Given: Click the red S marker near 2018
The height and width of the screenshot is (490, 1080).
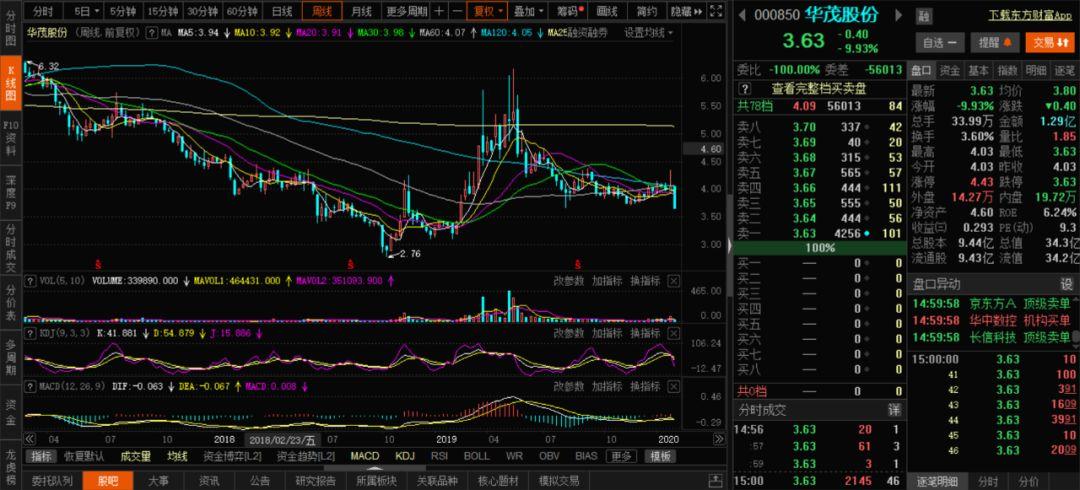Looking at the screenshot, I should 351,263.
